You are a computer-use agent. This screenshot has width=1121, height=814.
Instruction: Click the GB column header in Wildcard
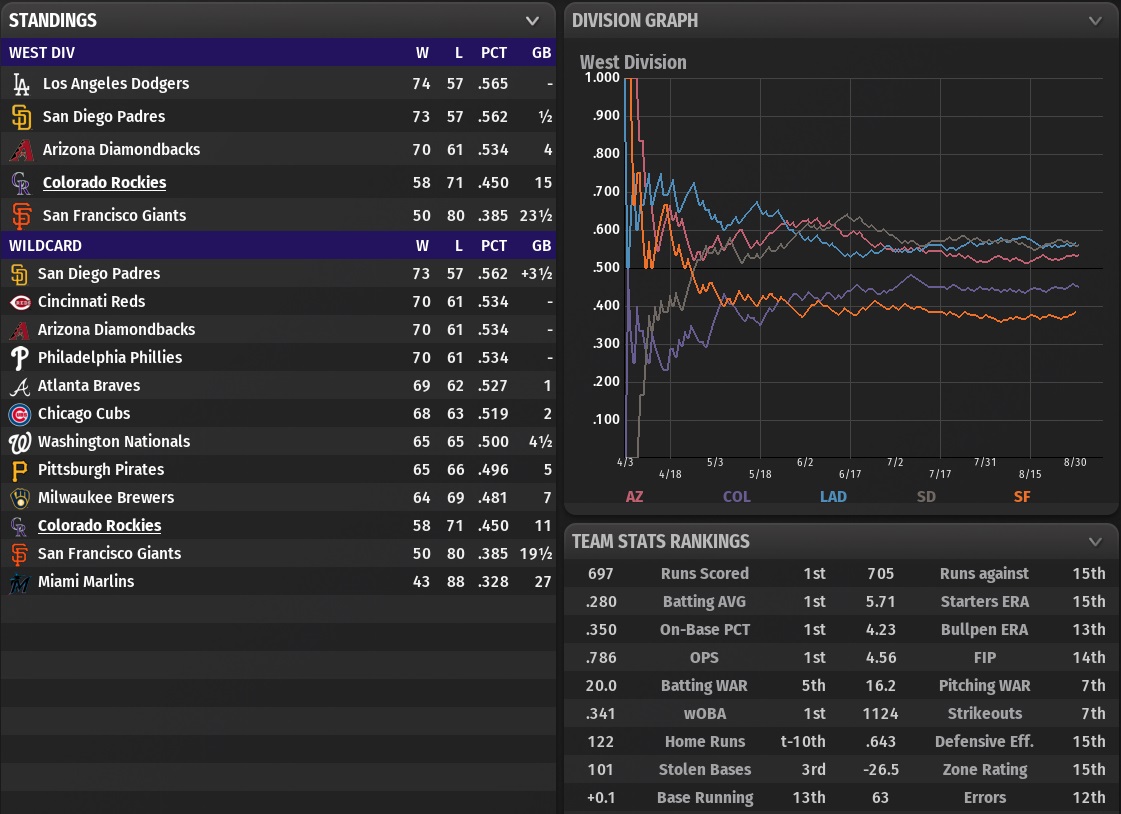(x=541, y=246)
